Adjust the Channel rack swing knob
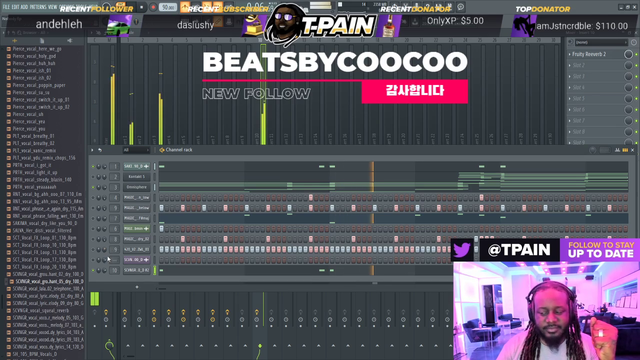The width and height of the screenshot is (640, 360). [x=593, y=150]
